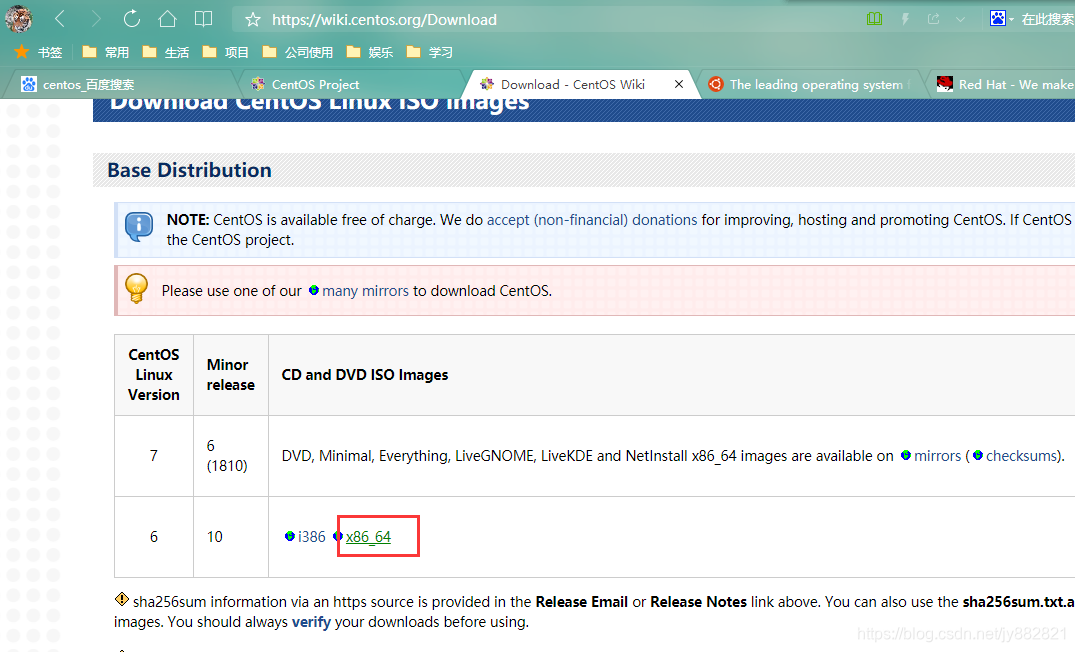Click the lightning speed mode icon
The image size is (1075, 652).
(905, 19)
